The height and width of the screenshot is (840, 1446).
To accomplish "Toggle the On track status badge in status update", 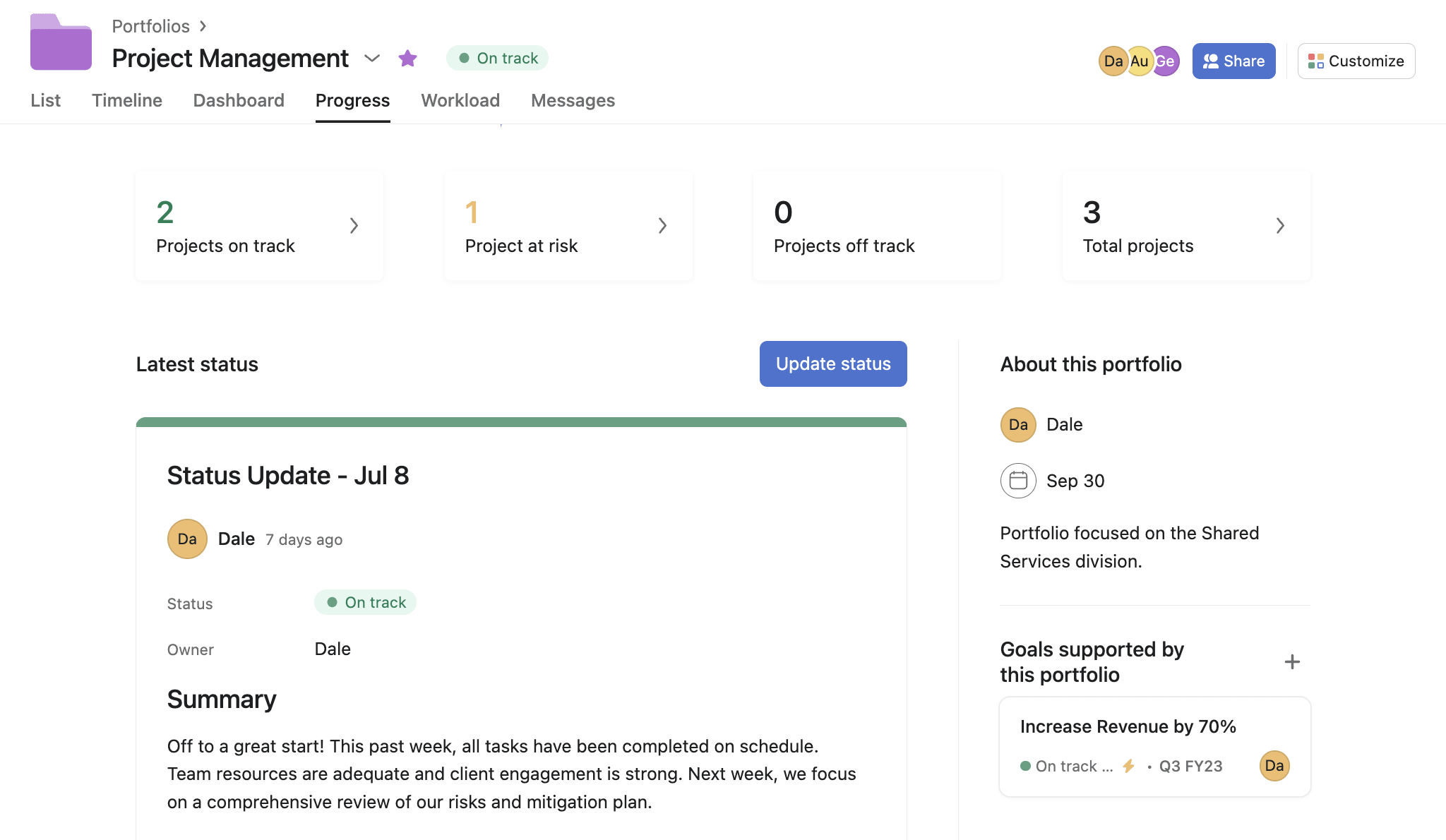I will pos(365,602).
